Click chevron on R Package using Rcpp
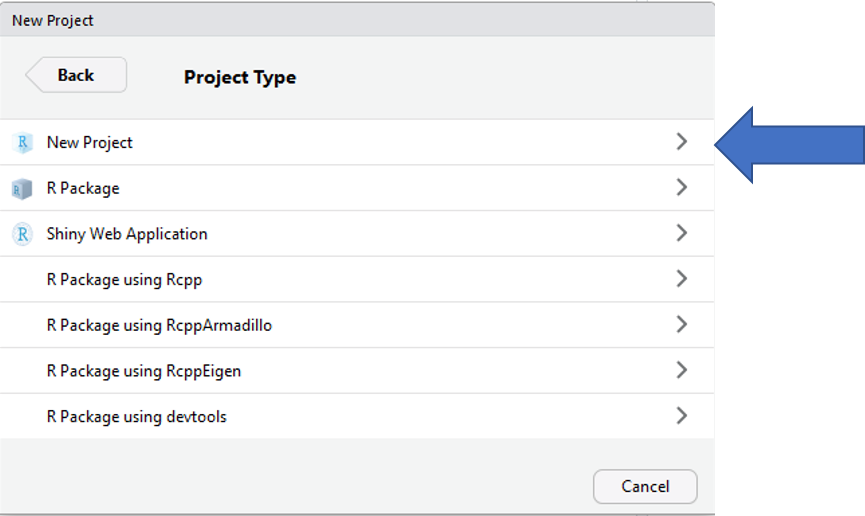The width and height of the screenshot is (865, 516). [682, 279]
